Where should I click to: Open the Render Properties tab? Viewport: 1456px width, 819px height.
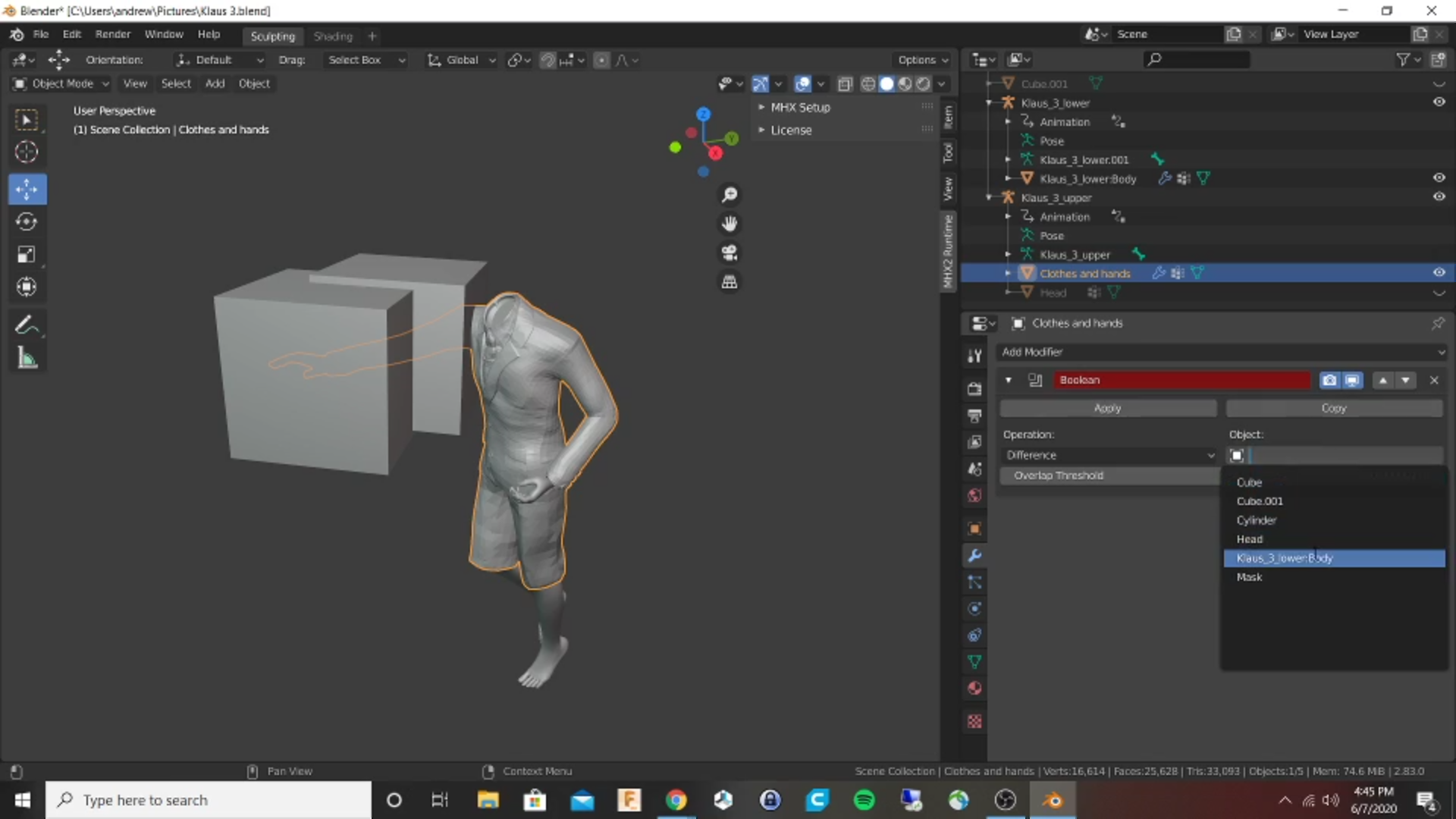[x=974, y=388]
